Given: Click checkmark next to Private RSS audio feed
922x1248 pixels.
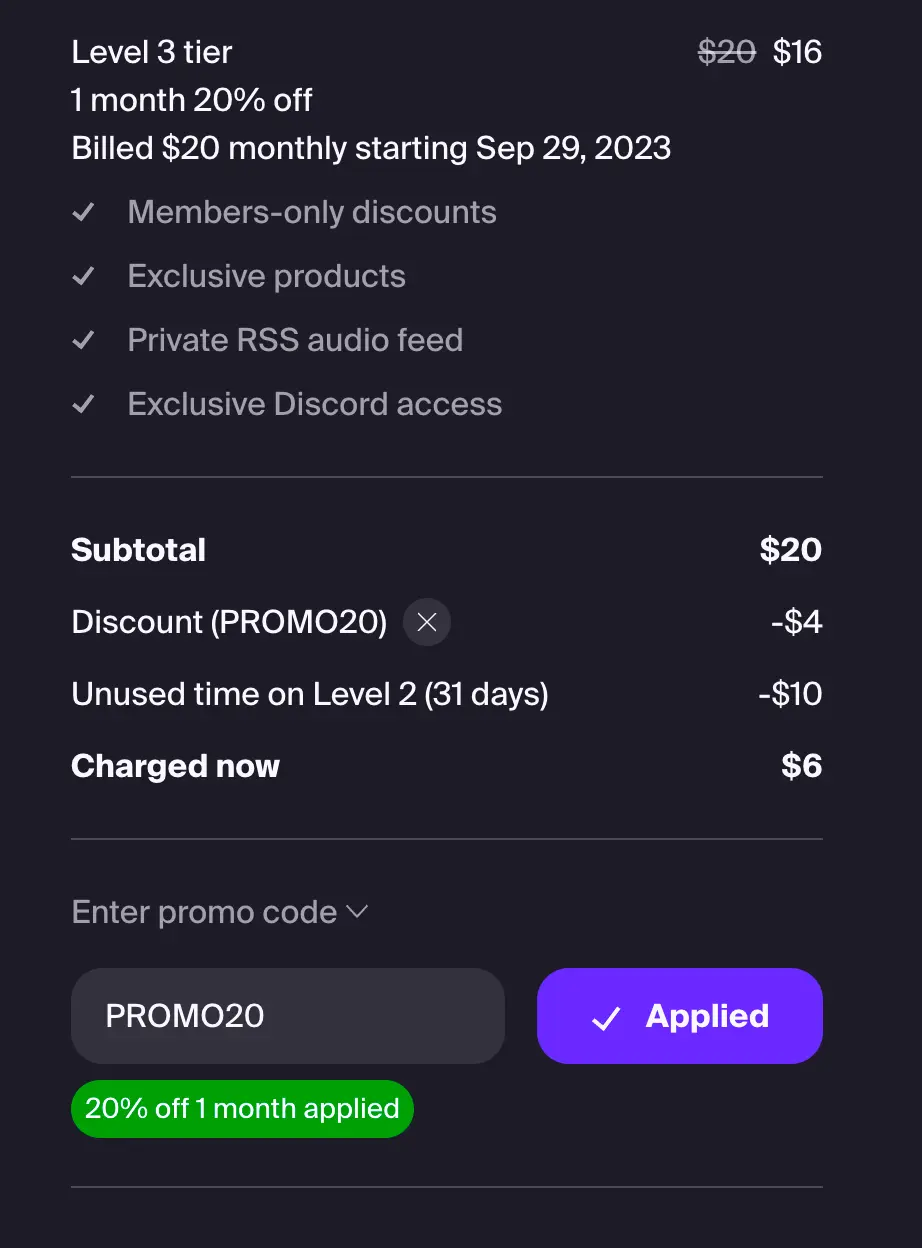Looking at the screenshot, I should [x=84, y=340].
